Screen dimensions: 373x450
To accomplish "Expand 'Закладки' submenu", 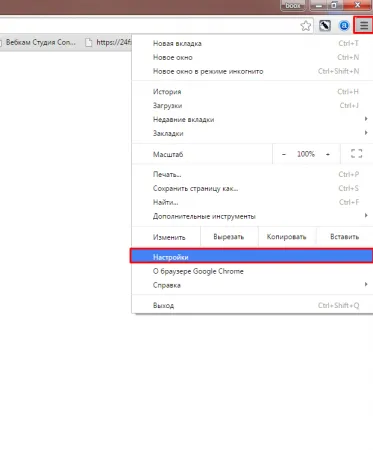I will click(x=252, y=133).
